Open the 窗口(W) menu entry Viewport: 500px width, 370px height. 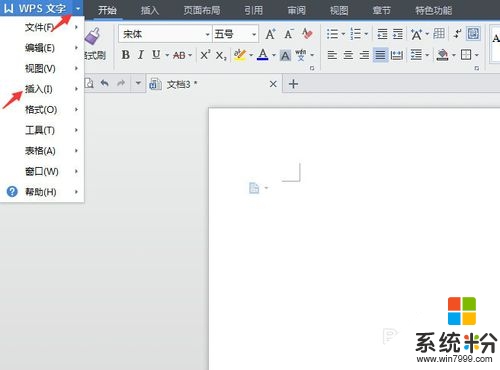coord(42,171)
